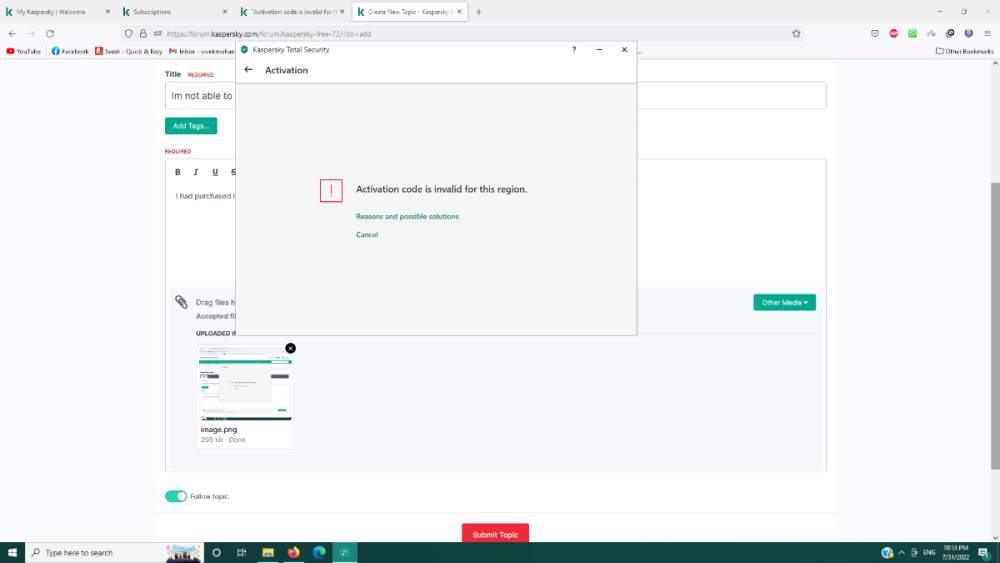Bookmark this page with the star
The image size is (1000, 563).
tap(796, 34)
